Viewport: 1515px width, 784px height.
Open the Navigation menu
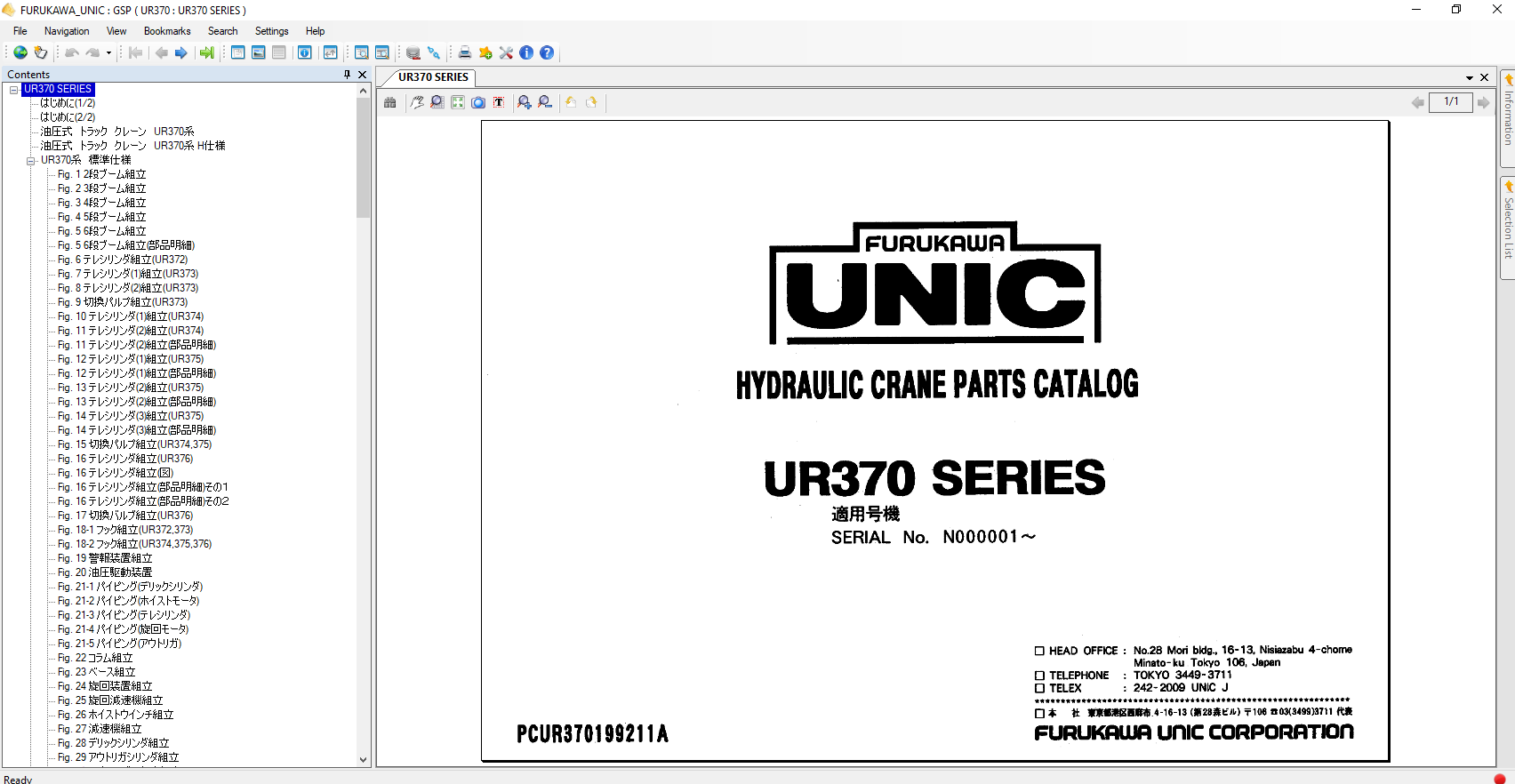tap(67, 31)
